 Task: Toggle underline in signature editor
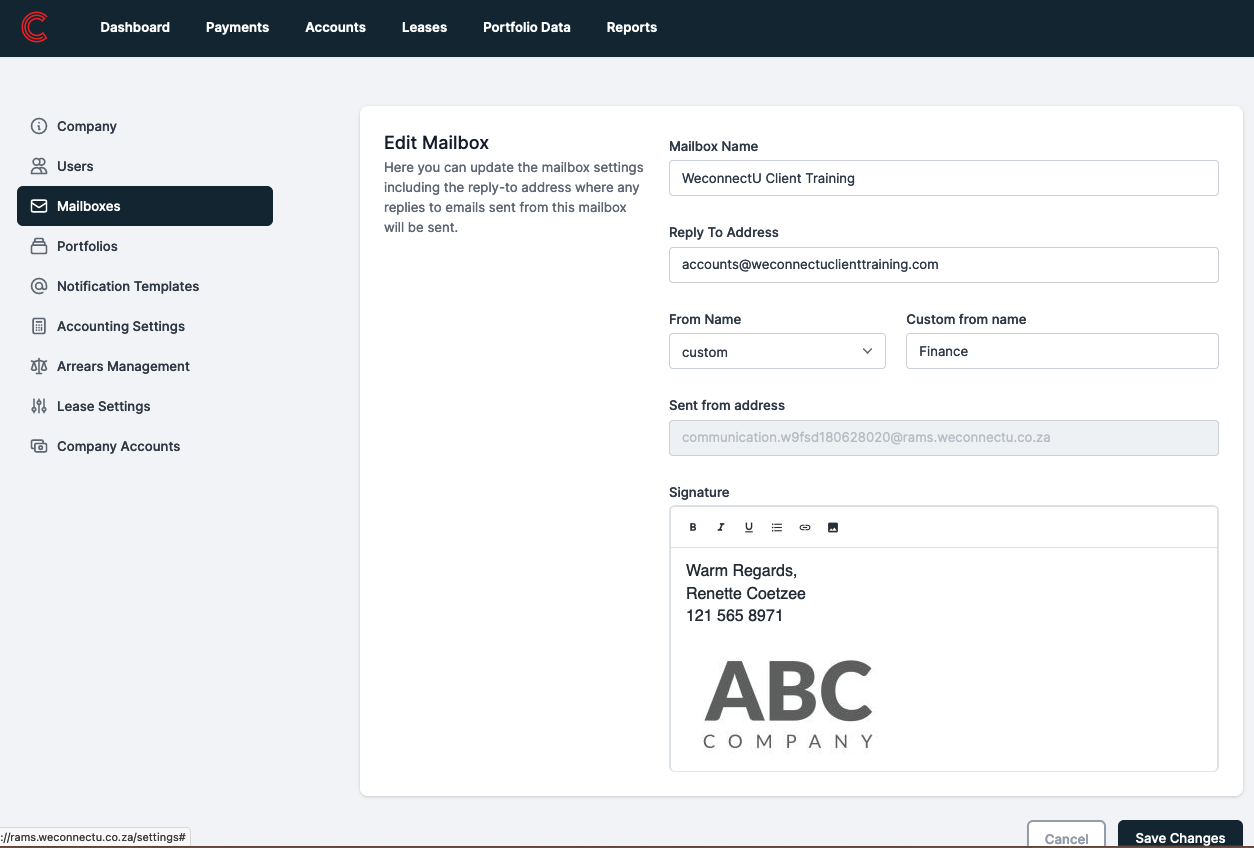(749, 527)
